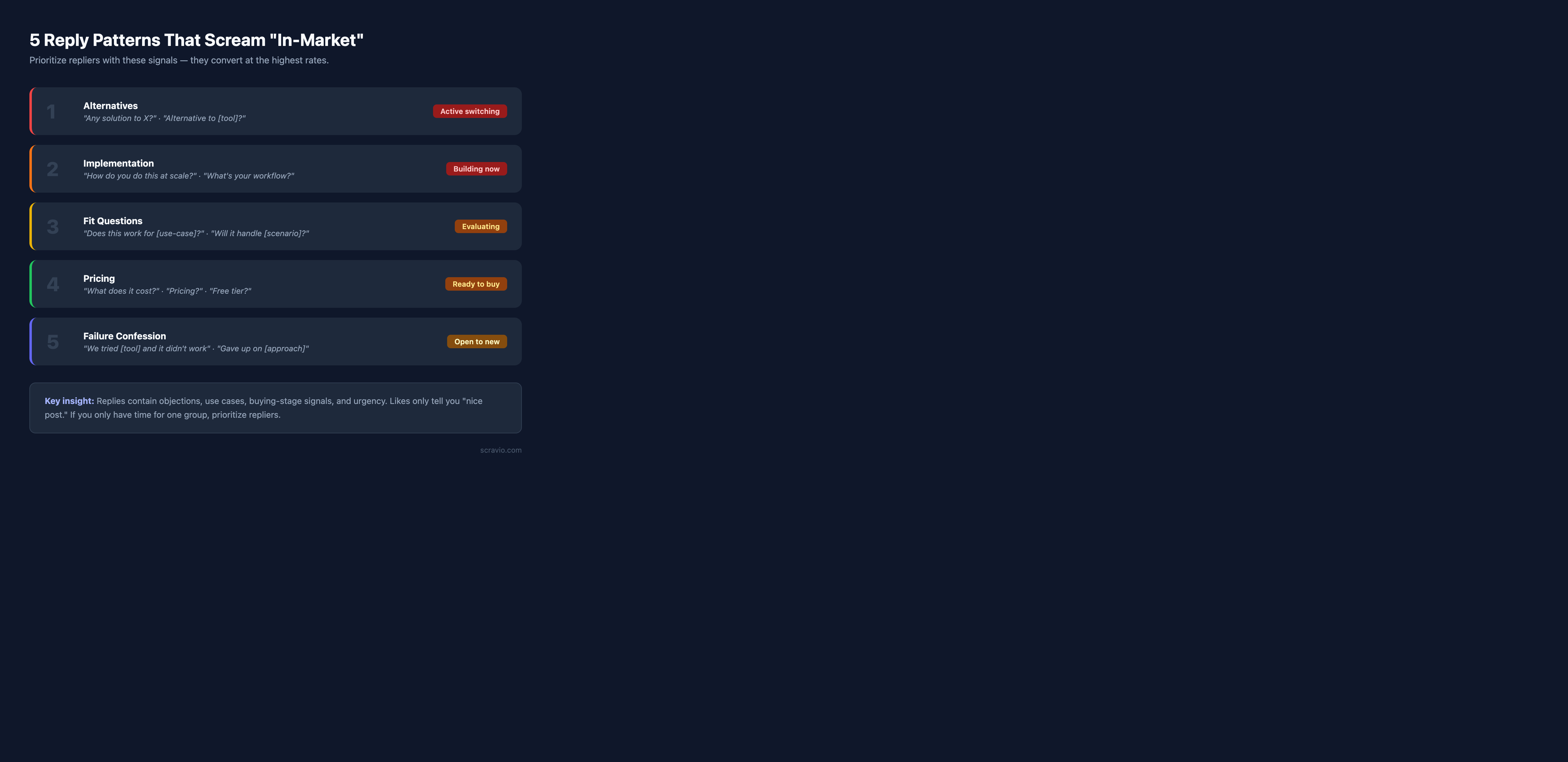Click the "Key insight:" label
Viewport: 1568px width, 762px height.
pos(69,401)
